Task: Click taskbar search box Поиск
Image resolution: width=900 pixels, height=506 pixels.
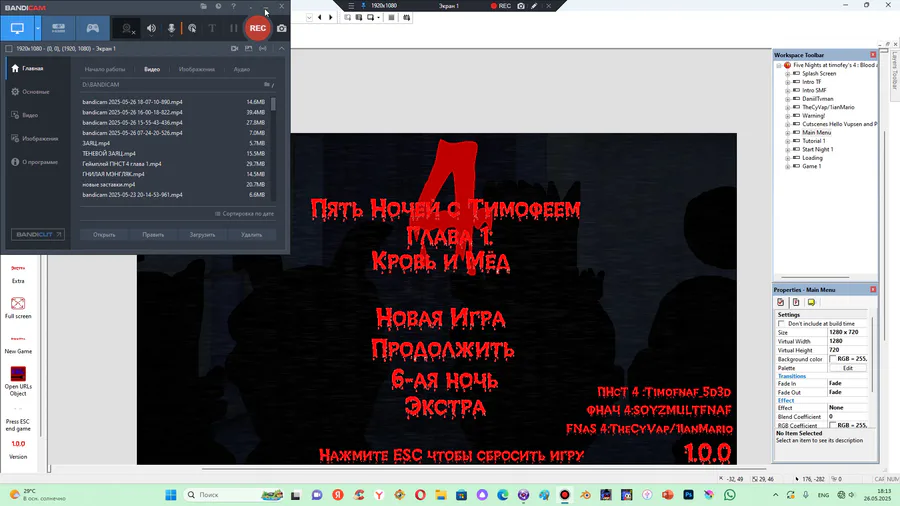Action: pyautogui.click(x=234, y=495)
